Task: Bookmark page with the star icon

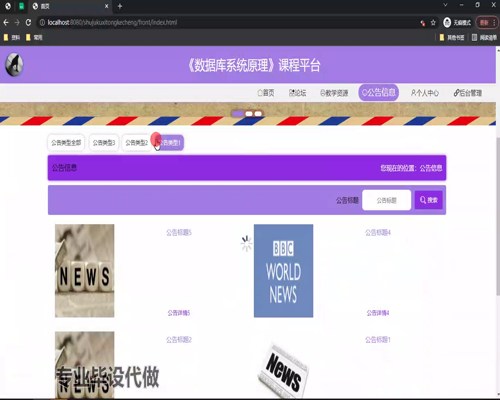Action: (x=433, y=23)
